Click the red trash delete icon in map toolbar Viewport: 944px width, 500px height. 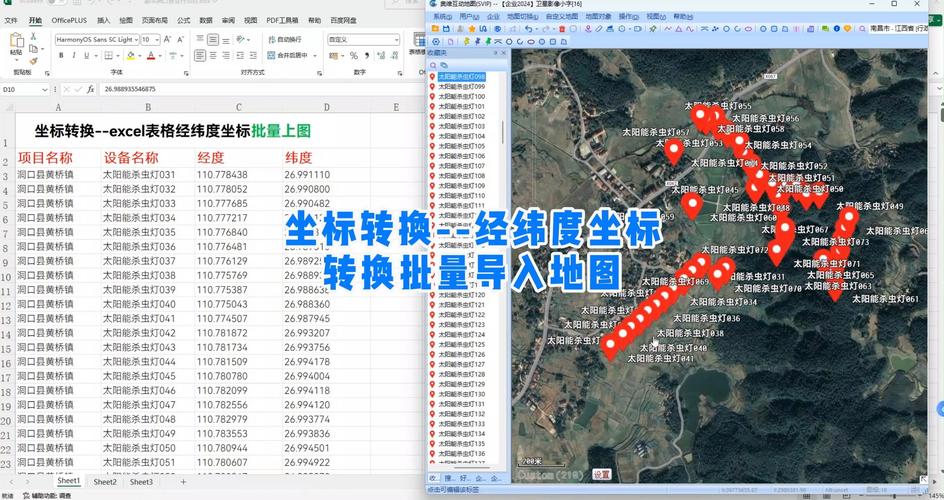click(x=562, y=29)
